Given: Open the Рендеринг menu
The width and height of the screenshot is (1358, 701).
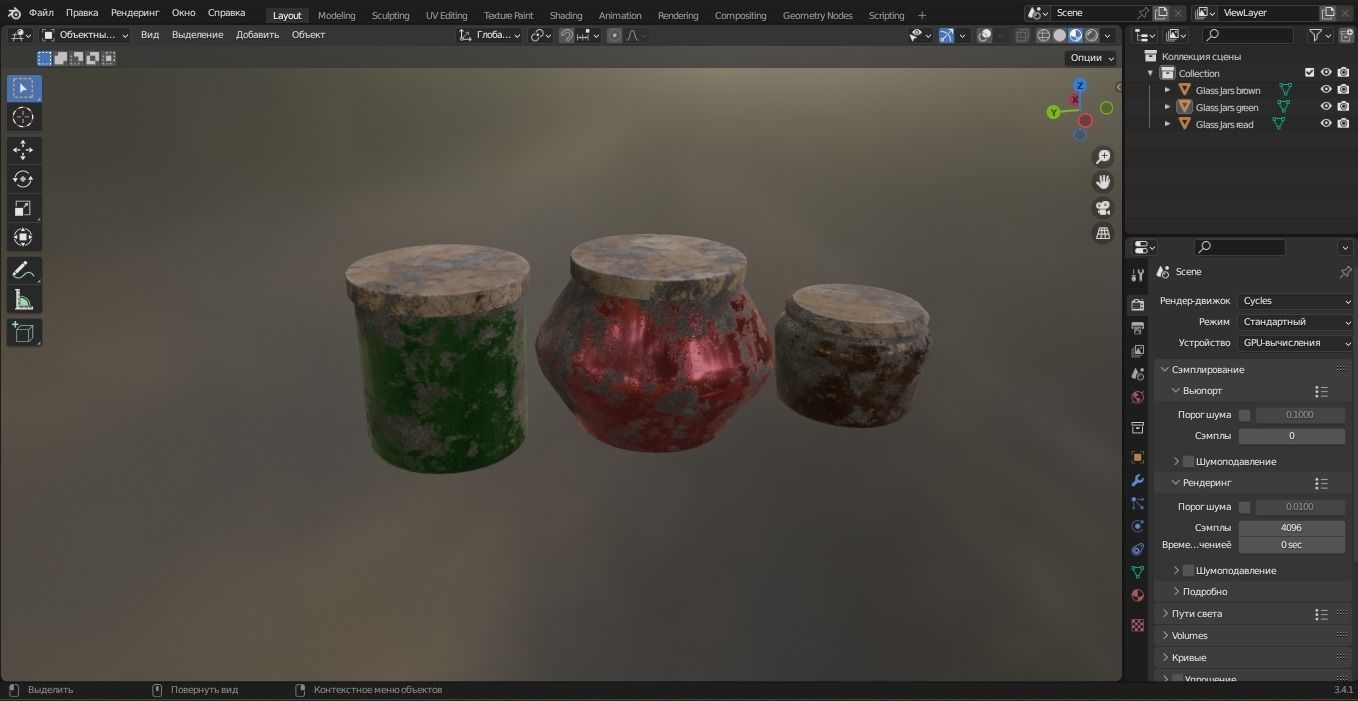Looking at the screenshot, I should pos(135,13).
